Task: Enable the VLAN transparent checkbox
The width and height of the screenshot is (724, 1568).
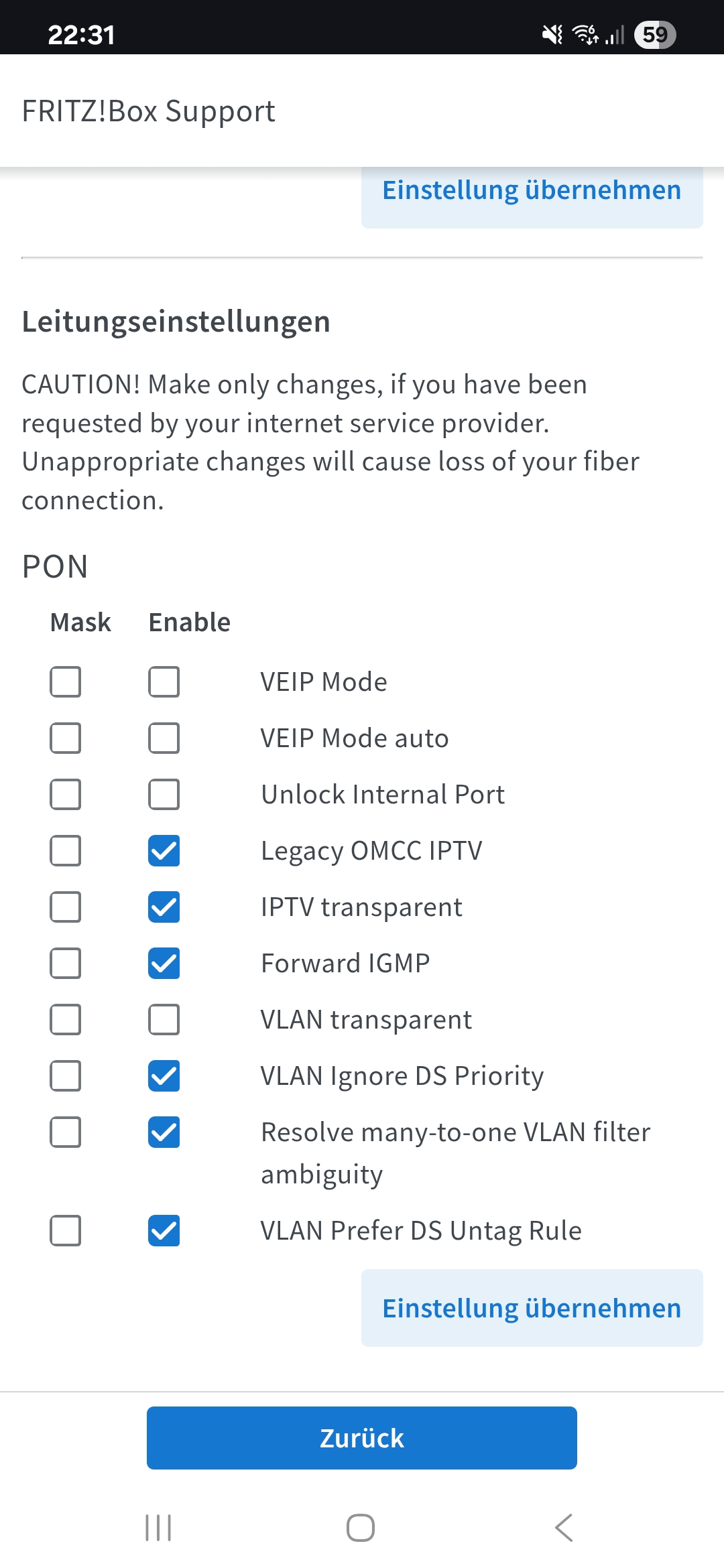Action: click(164, 1020)
